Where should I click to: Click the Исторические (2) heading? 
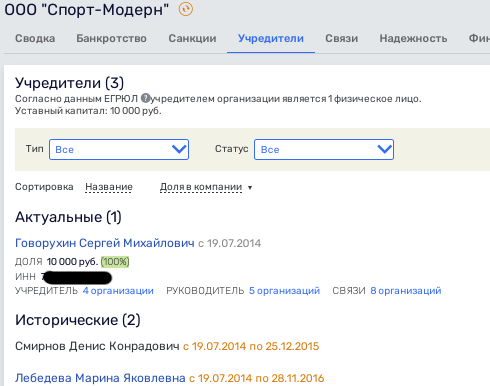78,320
